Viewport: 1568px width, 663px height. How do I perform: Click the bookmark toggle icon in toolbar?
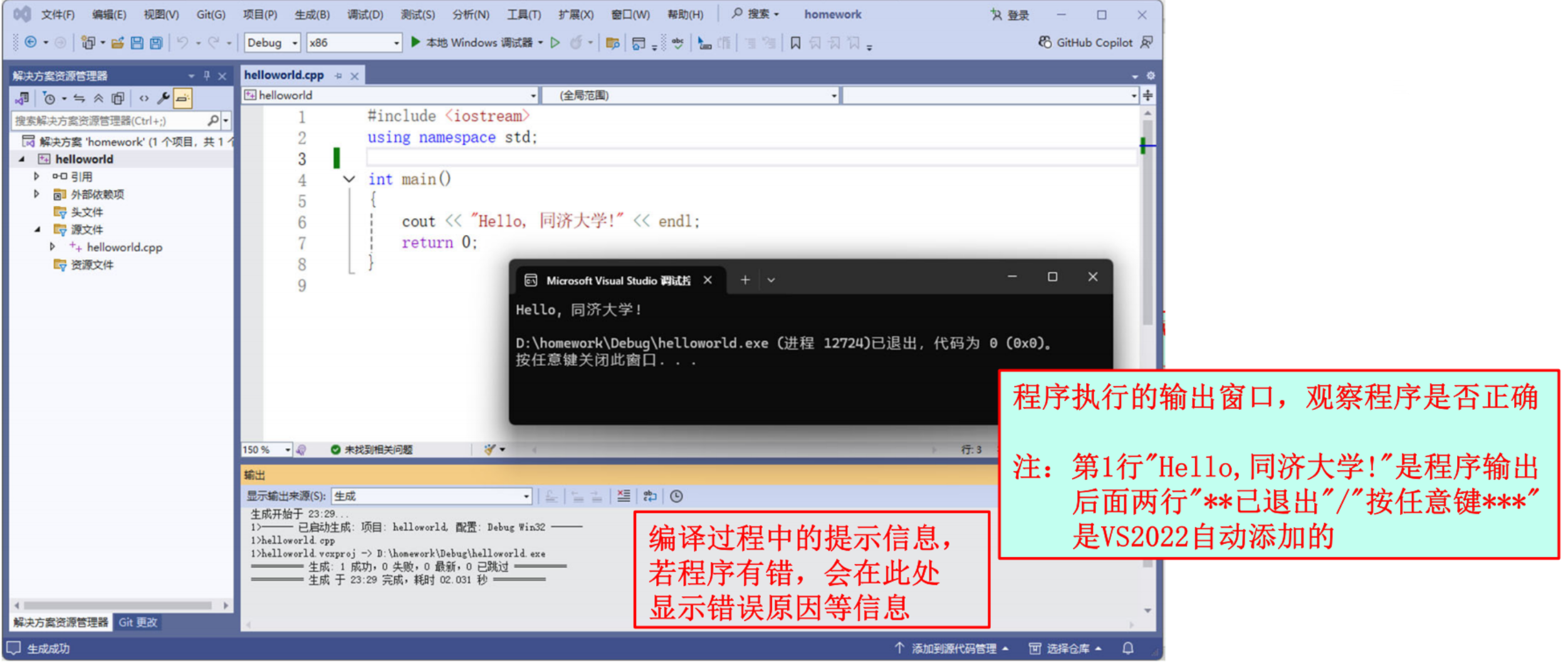(x=795, y=43)
